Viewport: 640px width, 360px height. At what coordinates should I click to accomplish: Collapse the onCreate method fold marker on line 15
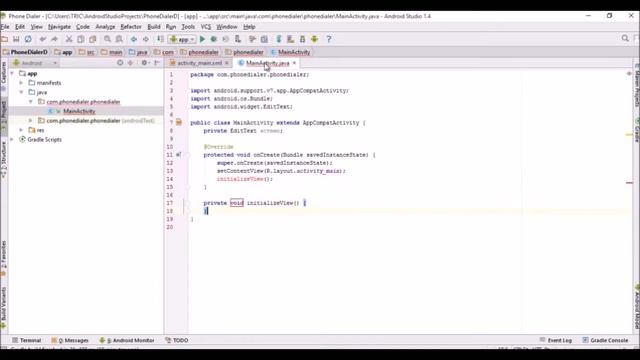(188, 187)
